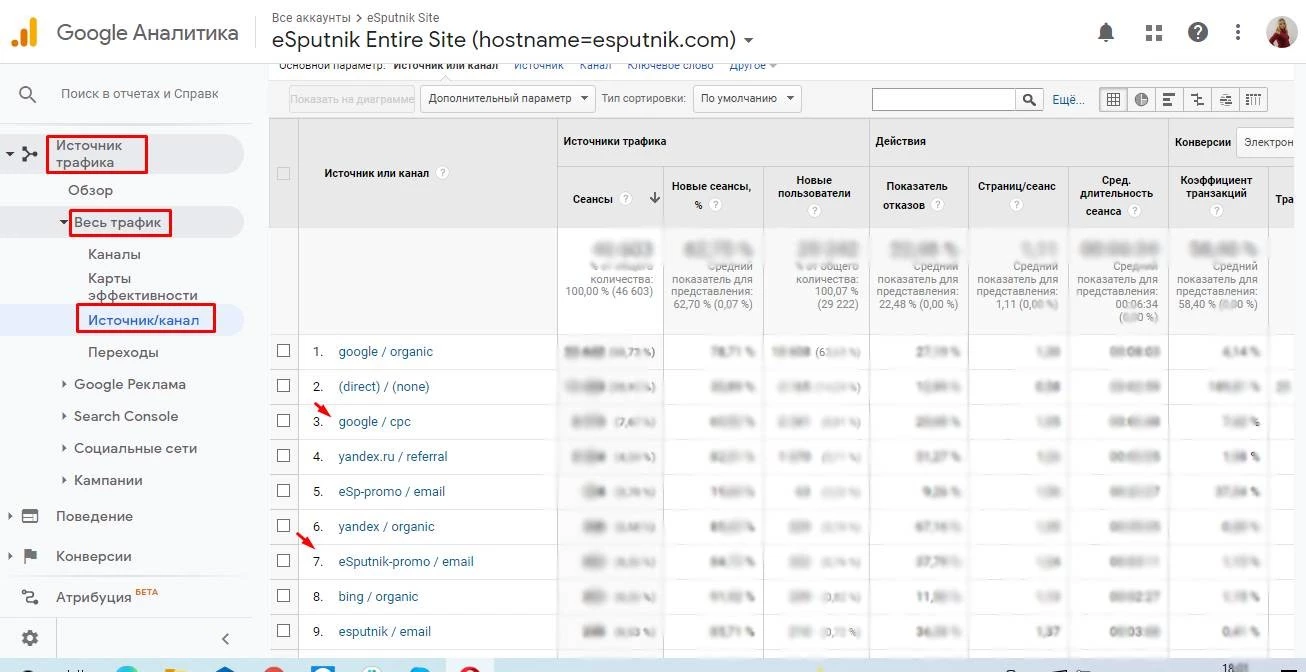Open help for Сеансы column

click(626, 199)
